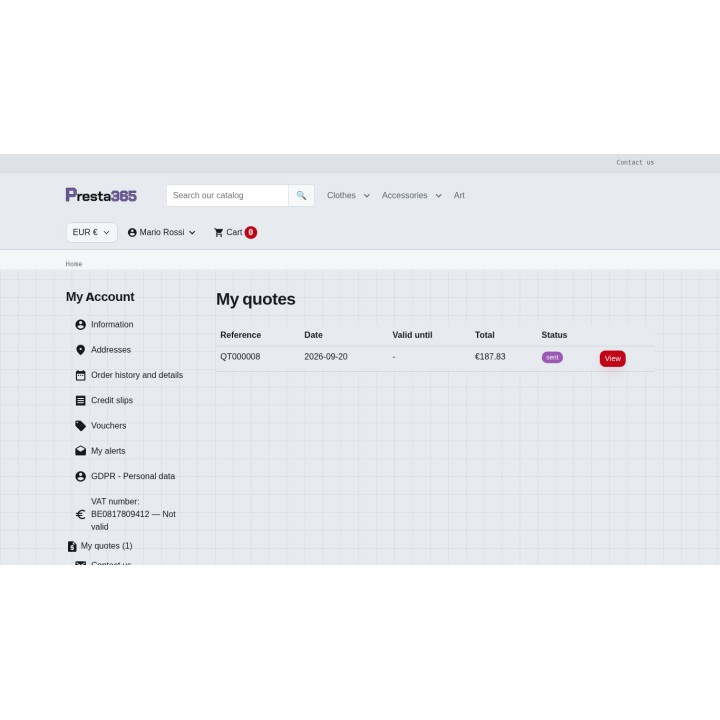Open the Credit slips list icon
720x720 pixels.
(80, 400)
